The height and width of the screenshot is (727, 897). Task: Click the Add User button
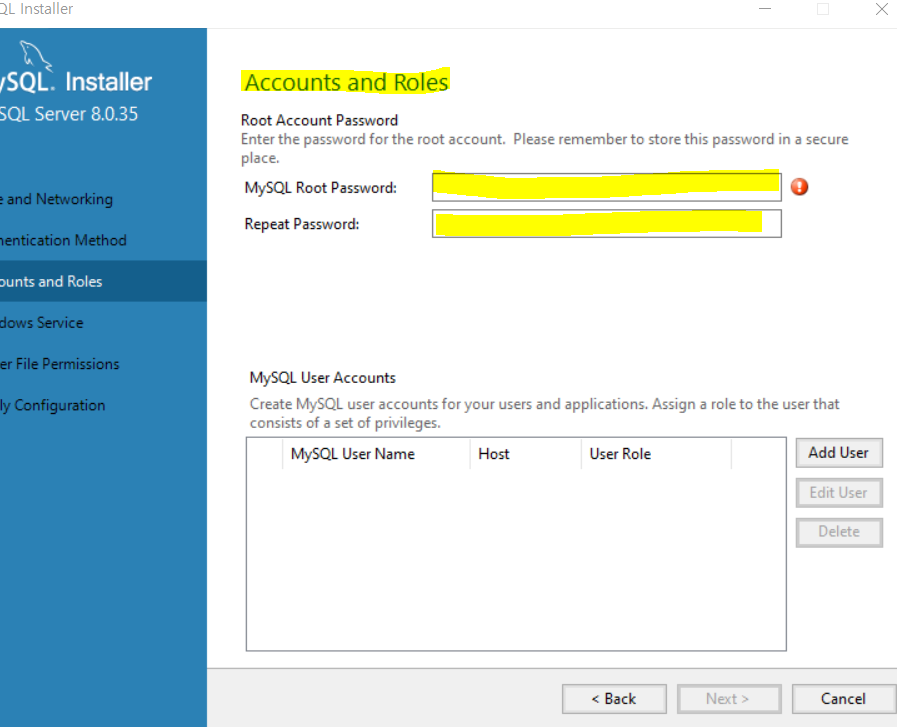point(839,452)
